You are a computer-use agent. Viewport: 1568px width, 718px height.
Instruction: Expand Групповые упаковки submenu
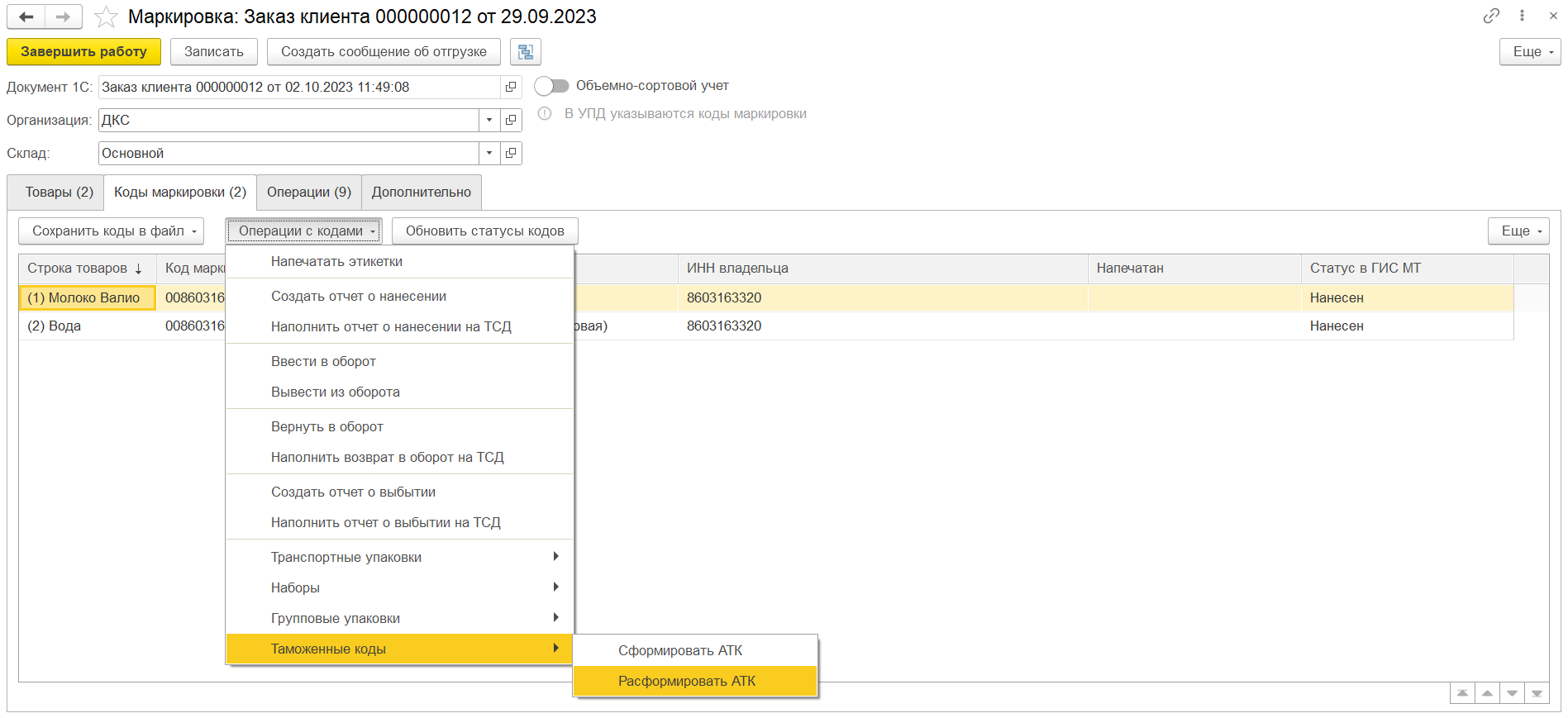tap(399, 618)
